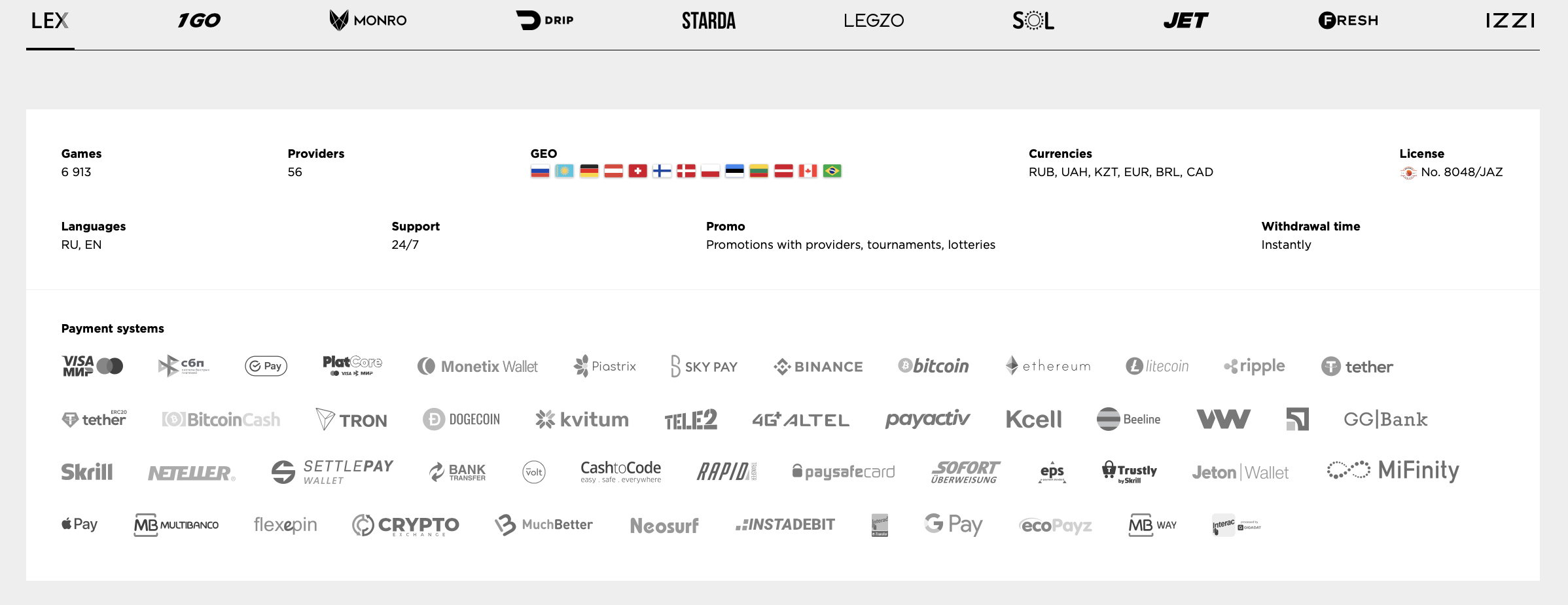Screen dimensions: 1568x605
Task: Click the Apple Pay logo
Action: coord(79,524)
